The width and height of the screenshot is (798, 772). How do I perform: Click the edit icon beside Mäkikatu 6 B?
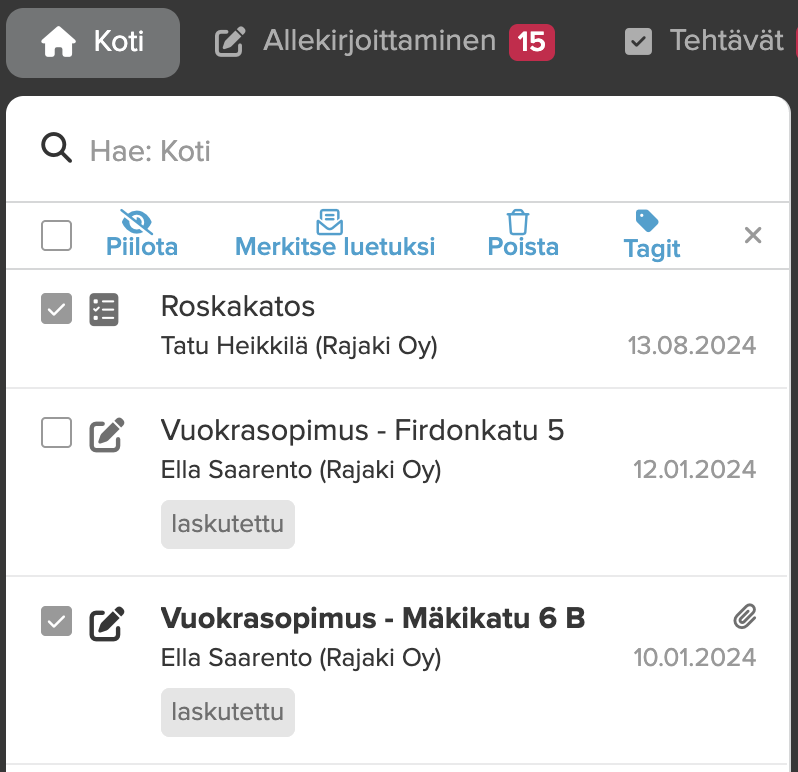(106, 623)
